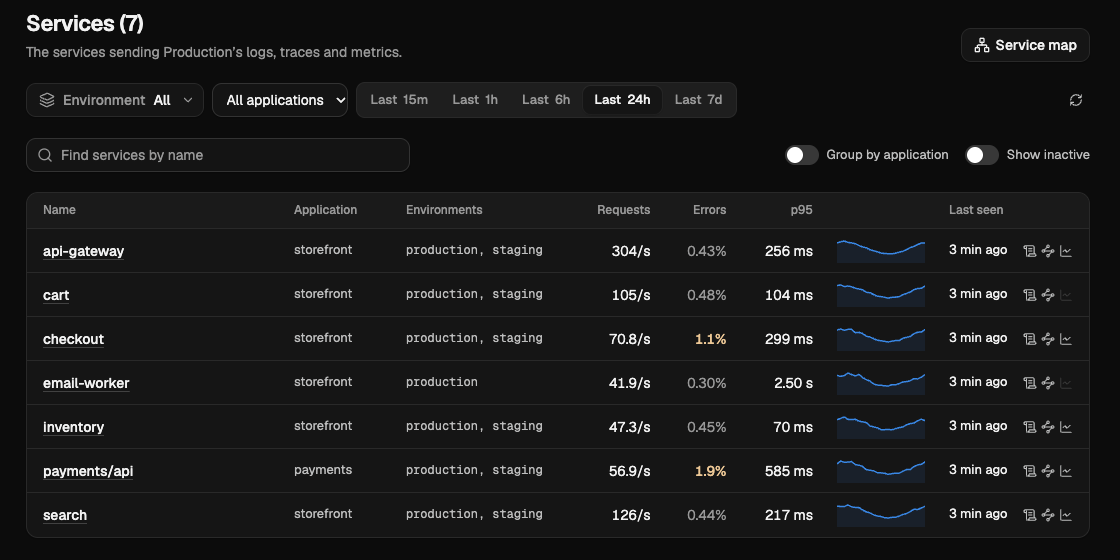
Task: Select the Last 15m time range
Action: point(399,100)
